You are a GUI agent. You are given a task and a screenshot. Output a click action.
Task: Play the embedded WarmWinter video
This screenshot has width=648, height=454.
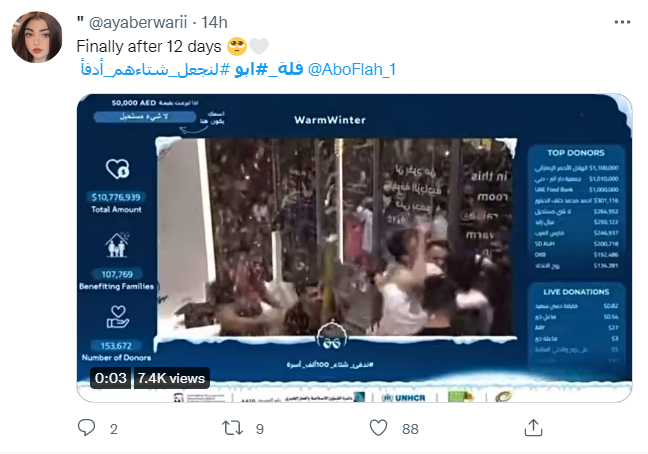354,248
